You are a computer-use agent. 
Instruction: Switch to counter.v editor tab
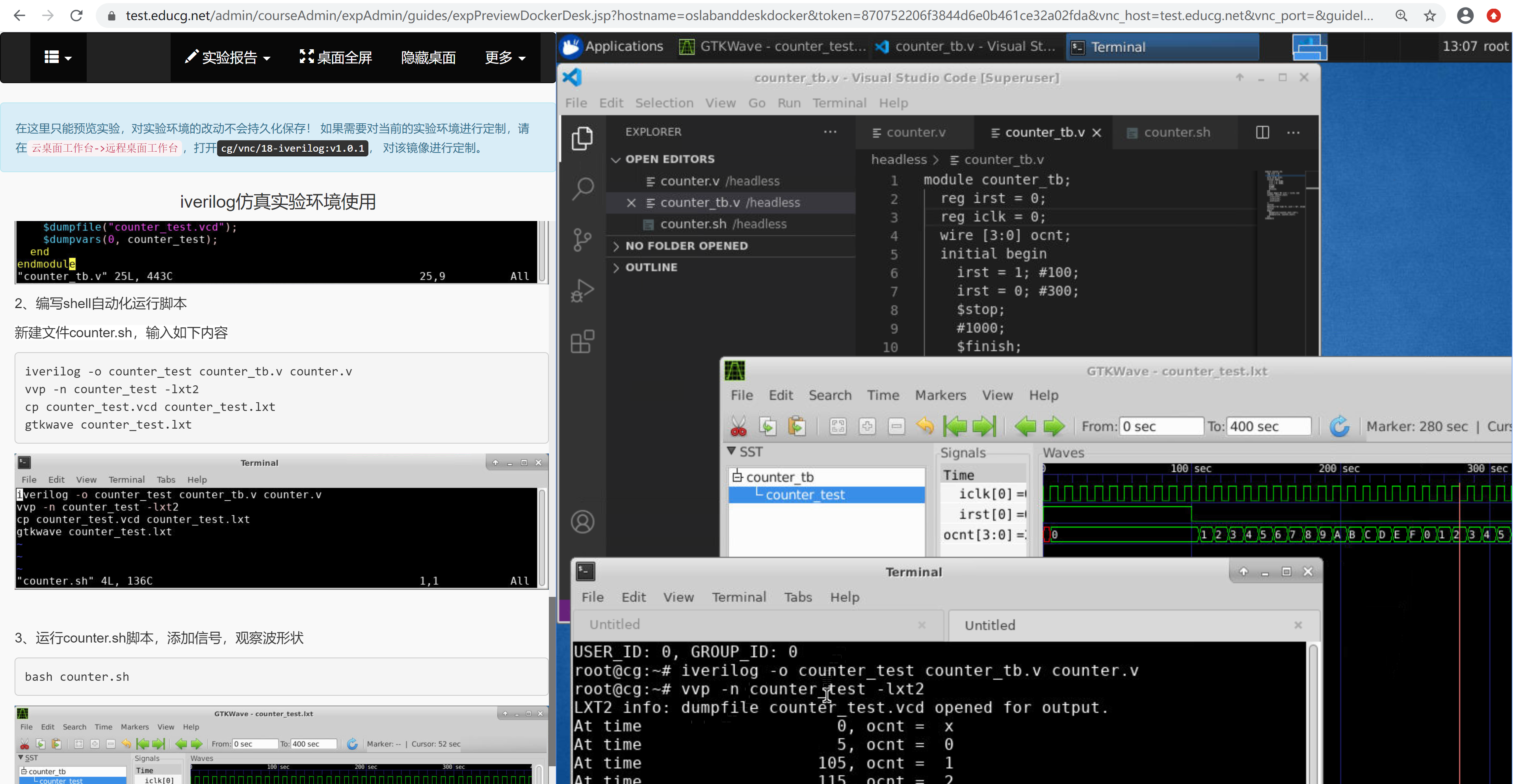[x=914, y=133]
